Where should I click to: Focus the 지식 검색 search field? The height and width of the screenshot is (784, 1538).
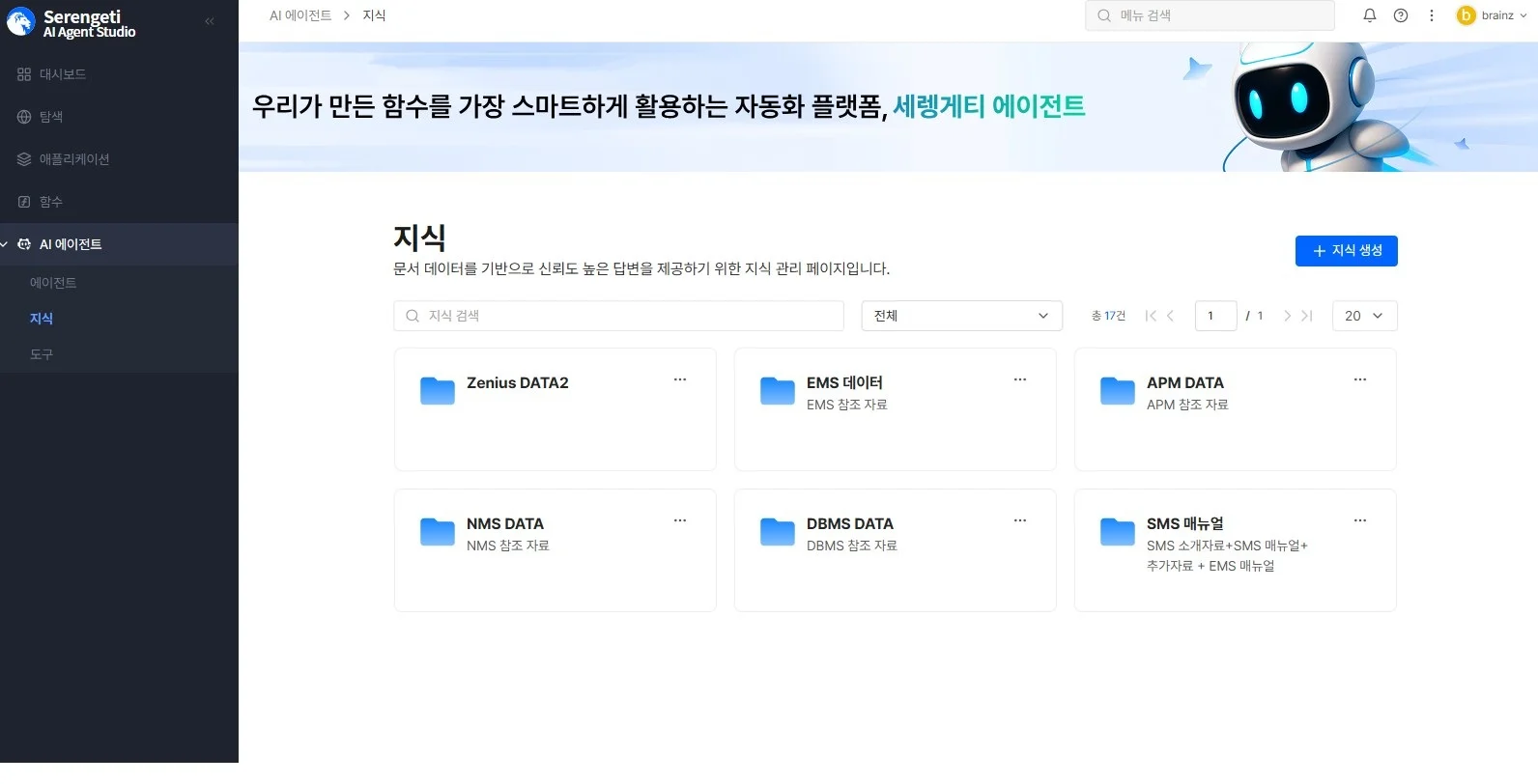pos(618,316)
